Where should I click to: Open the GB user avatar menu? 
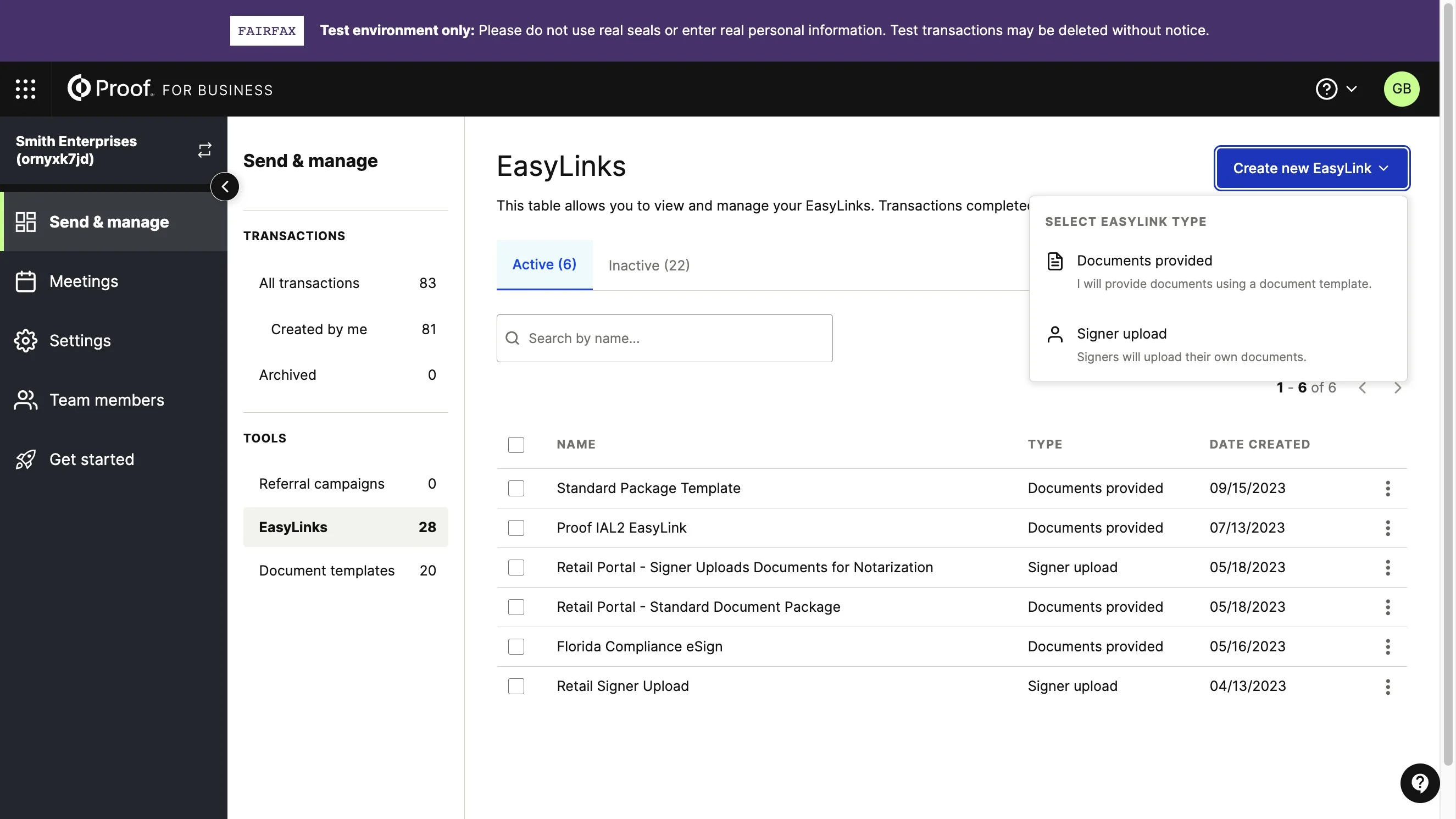point(1401,89)
